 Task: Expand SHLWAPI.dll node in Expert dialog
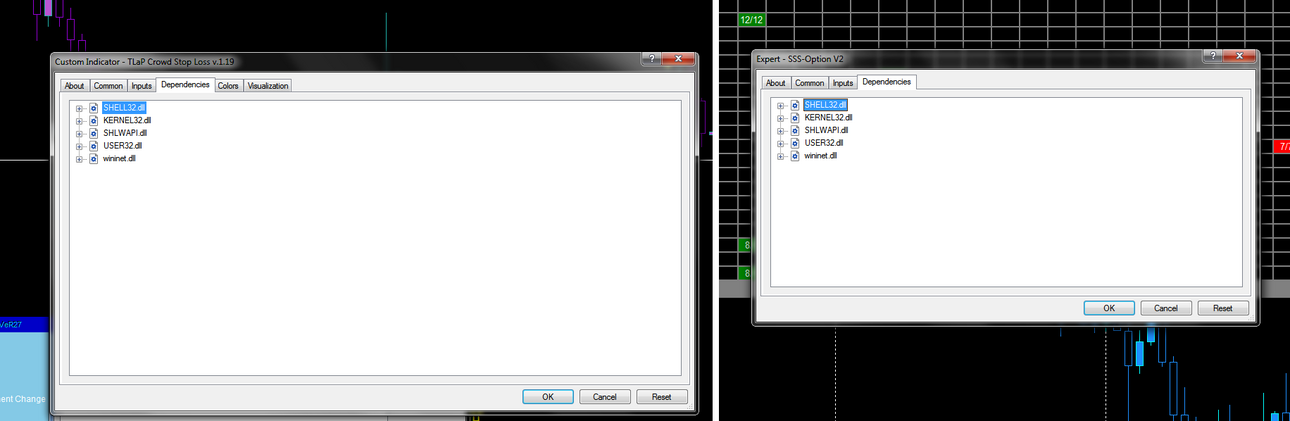[780, 131]
